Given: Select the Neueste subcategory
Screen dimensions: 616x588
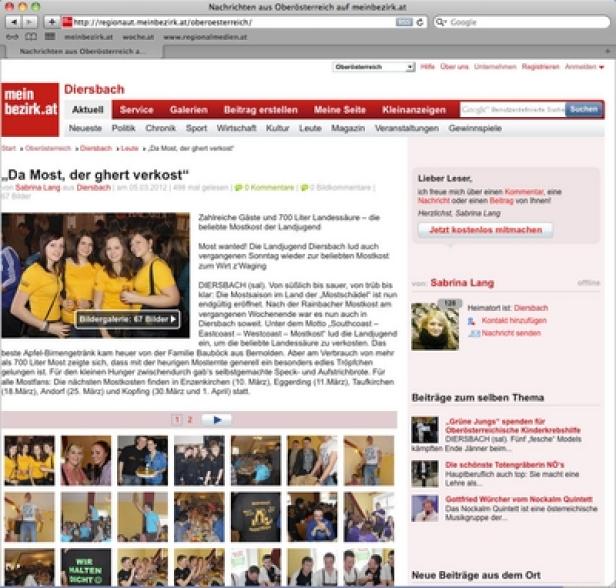Looking at the screenshot, I should click(x=85, y=128).
